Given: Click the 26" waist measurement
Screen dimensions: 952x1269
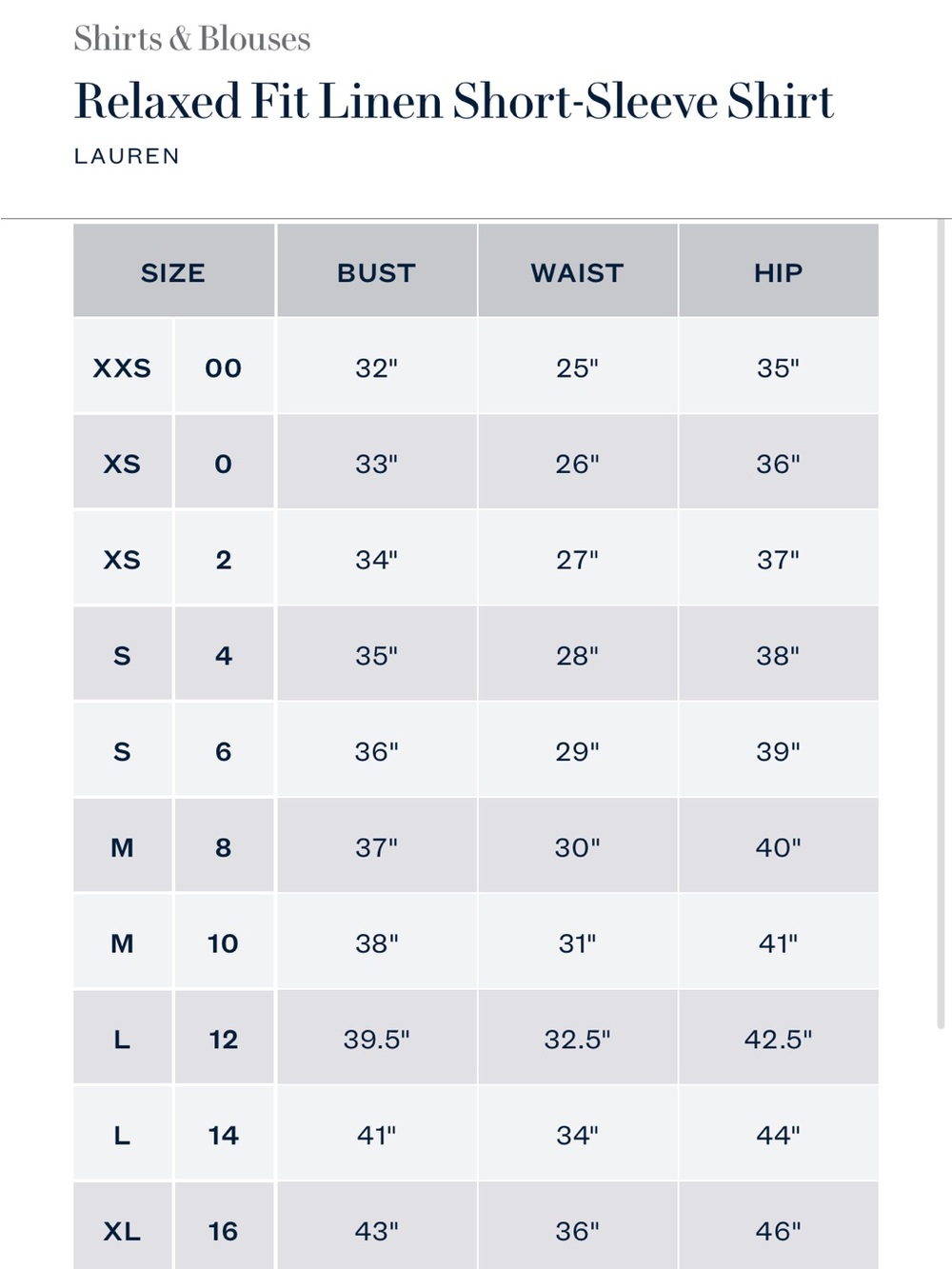Looking at the screenshot, I should pyautogui.click(x=578, y=463).
